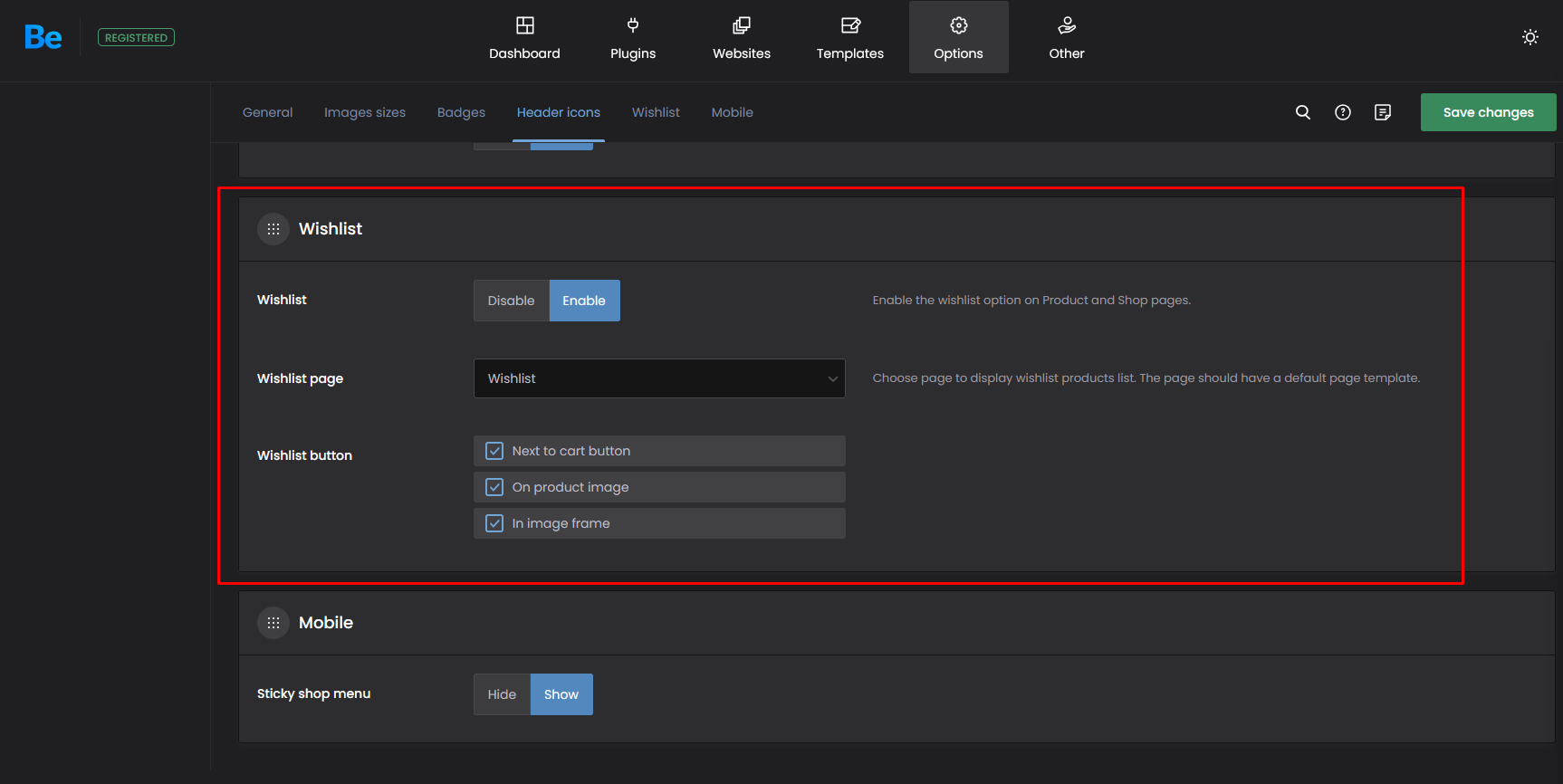Click the Wishlist section heading
Image resolution: width=1563 pixels, height=784 pixels.
pyautogui.click(x=331, y=229)
